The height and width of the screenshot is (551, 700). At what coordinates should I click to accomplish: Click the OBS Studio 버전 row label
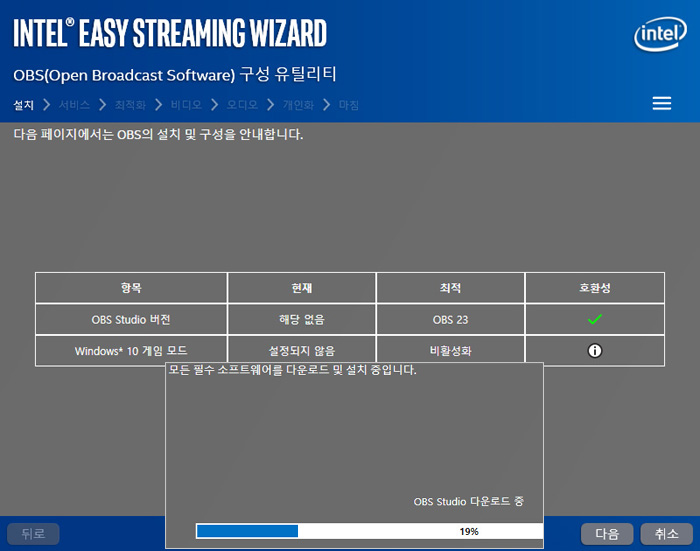[131, 319]
